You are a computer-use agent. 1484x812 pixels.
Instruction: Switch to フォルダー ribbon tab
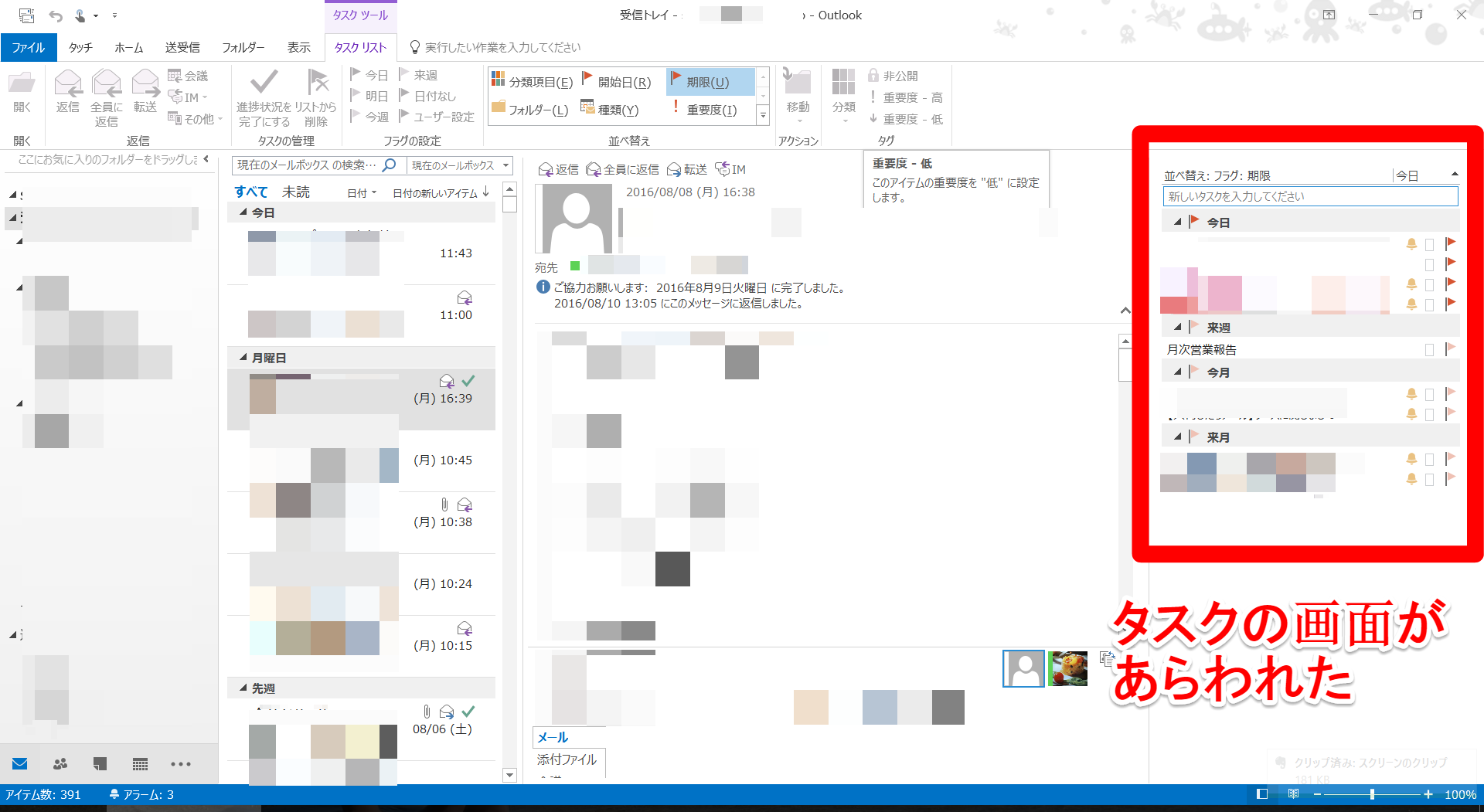coord(243,48)
